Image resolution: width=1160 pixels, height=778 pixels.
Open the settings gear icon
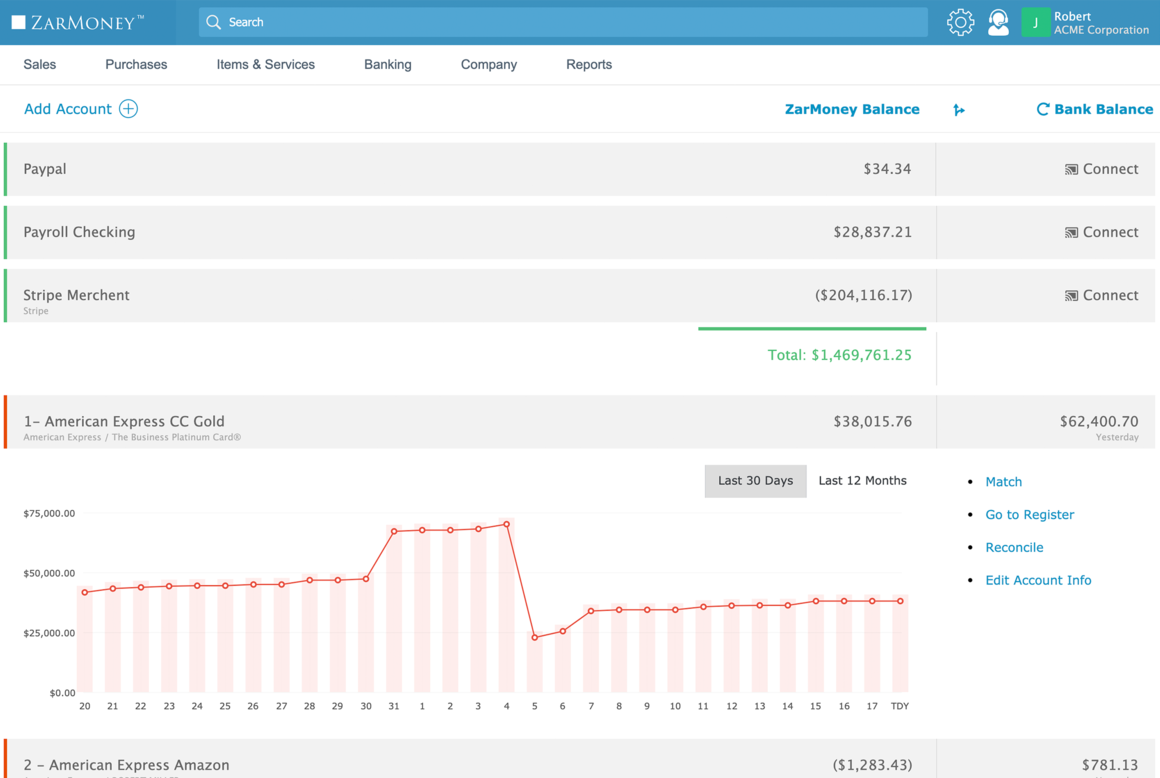click(x=960, y=22)
